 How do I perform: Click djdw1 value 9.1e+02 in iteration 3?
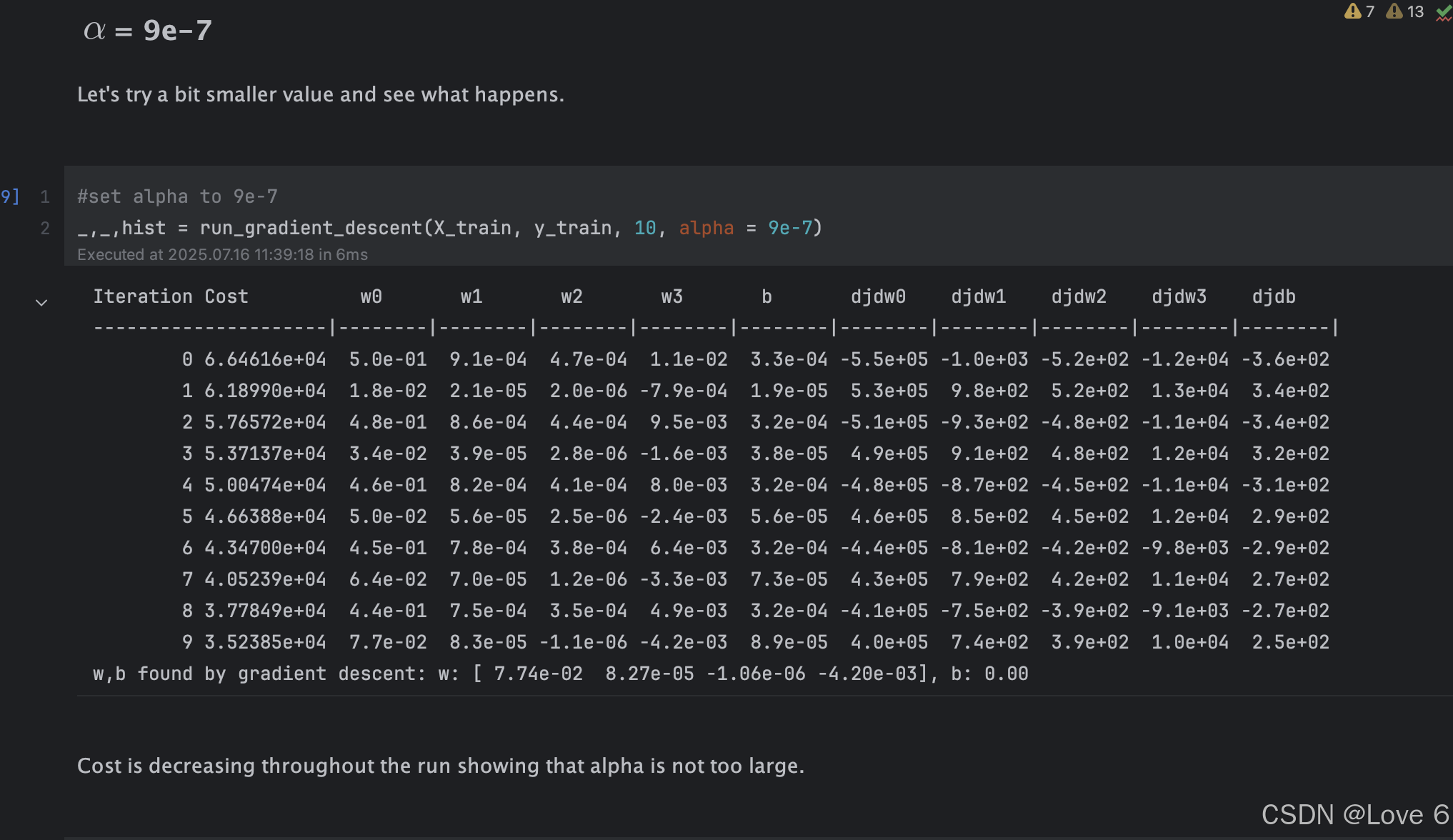tap(990, 454)
